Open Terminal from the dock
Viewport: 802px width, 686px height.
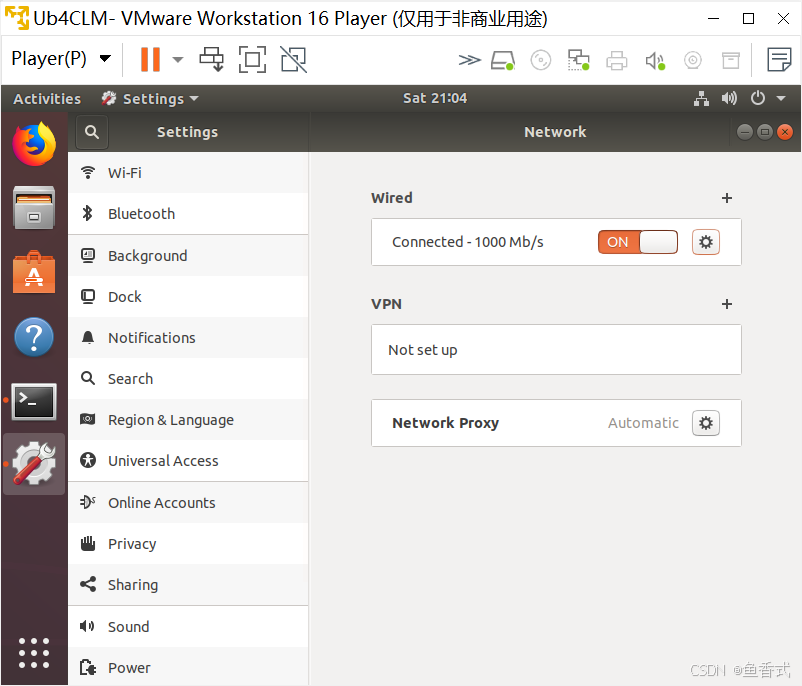pos(34,402)
